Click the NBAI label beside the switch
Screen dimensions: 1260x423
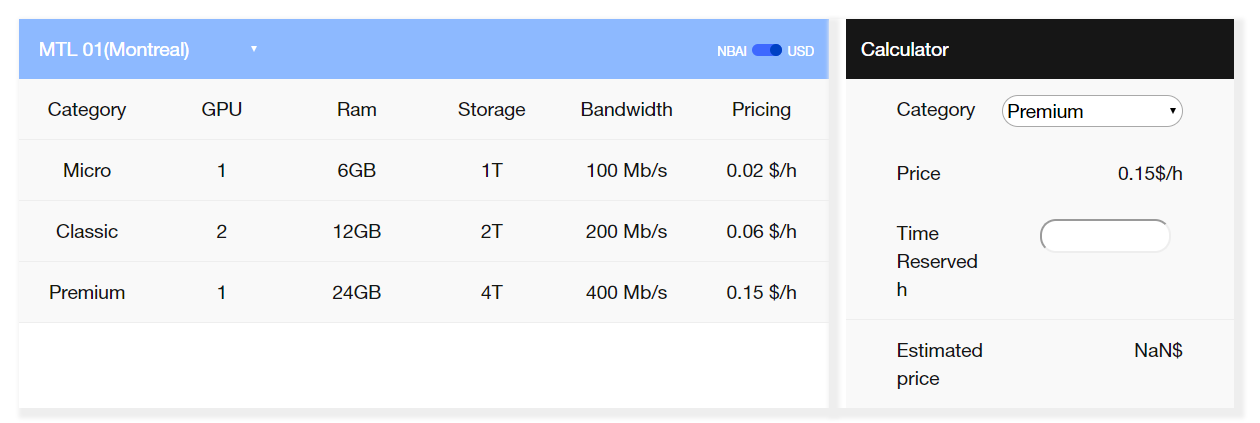click(x=731, y=50)
